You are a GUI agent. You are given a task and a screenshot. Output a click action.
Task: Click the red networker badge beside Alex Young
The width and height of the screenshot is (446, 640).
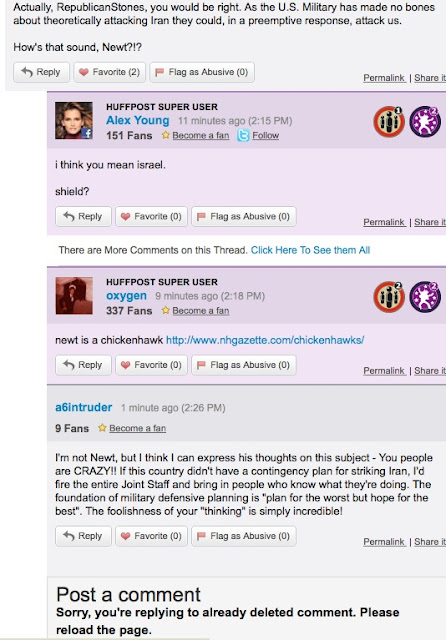click(389, 122)
